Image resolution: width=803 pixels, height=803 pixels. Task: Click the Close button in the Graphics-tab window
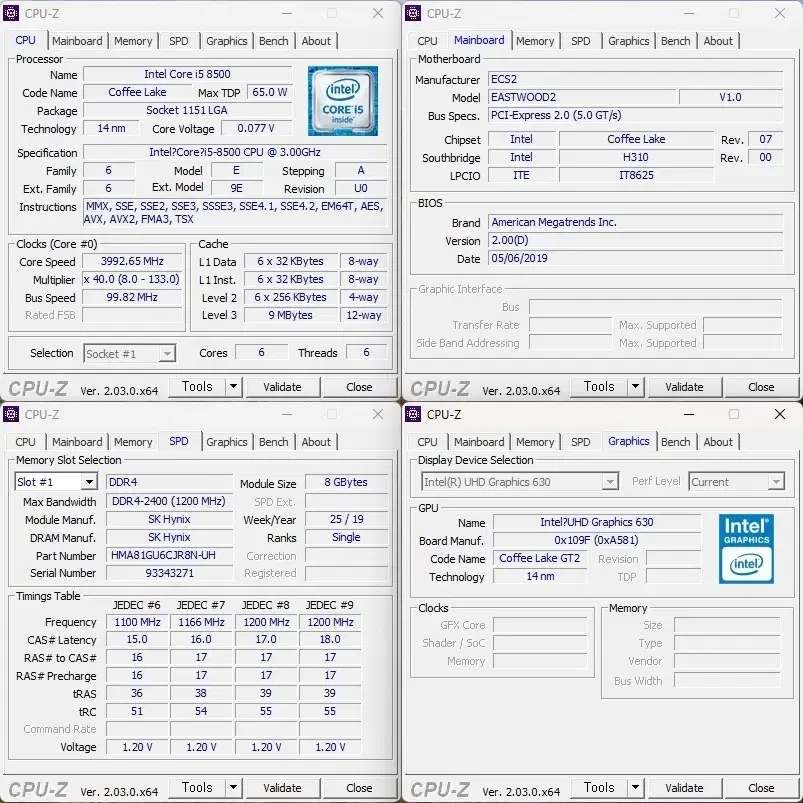point(761,788)
